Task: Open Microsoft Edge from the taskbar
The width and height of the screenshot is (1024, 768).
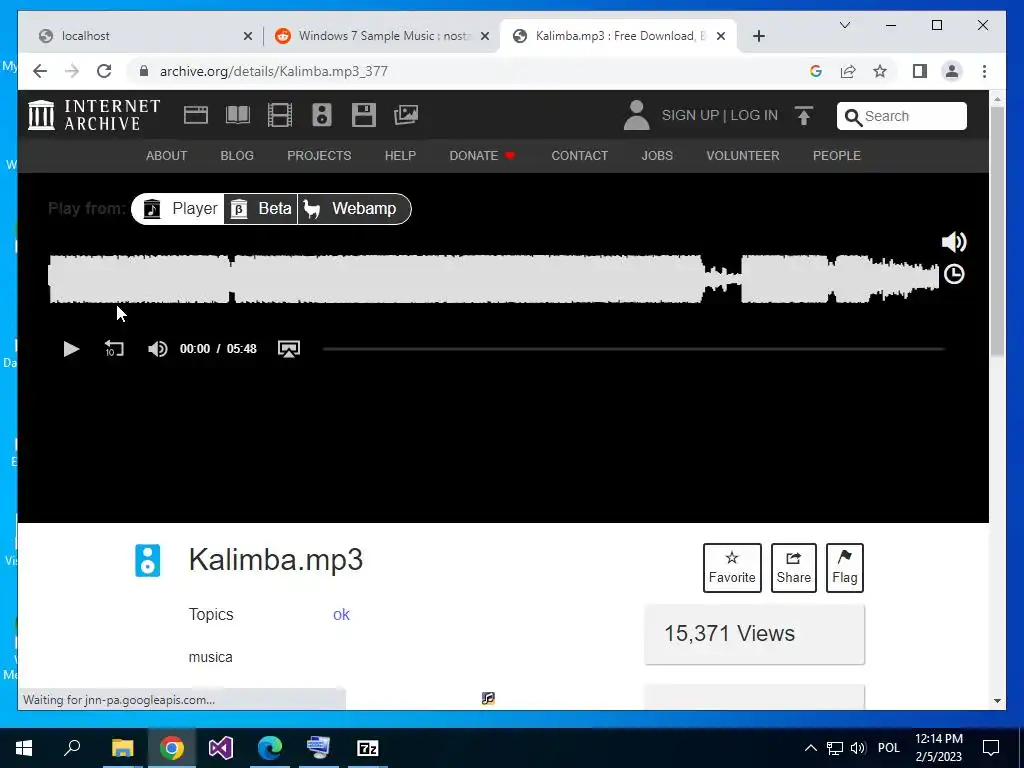Action: click(270, 748)
